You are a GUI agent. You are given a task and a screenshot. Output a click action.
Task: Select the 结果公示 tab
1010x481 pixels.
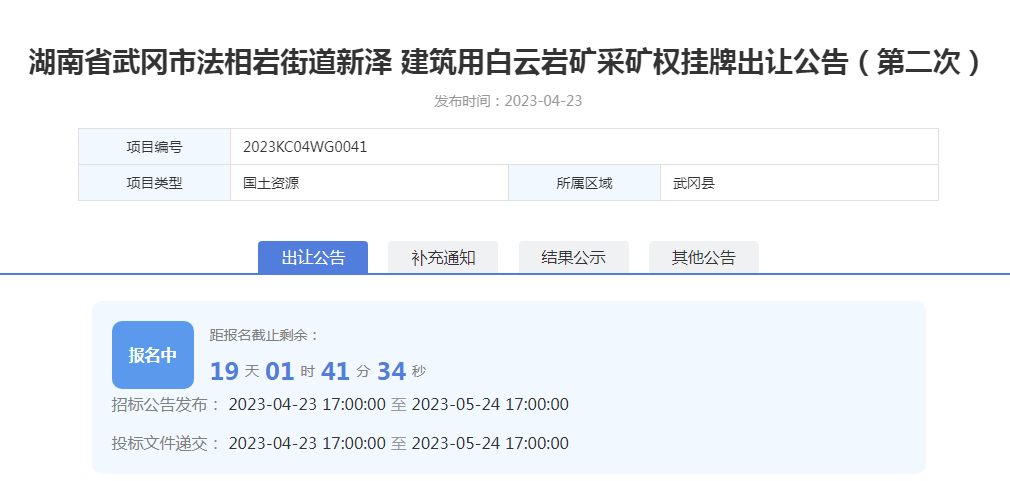point(573,257)
